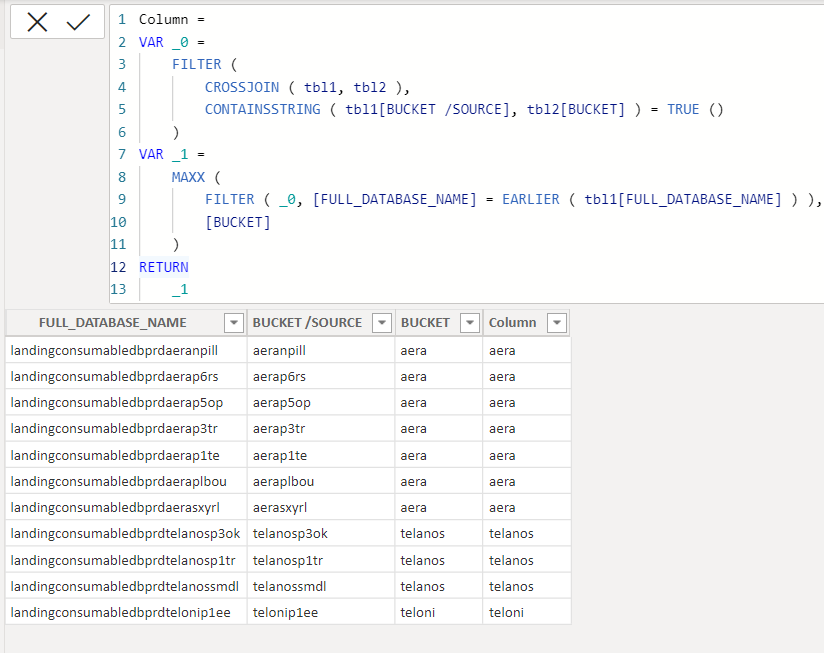Screen dimensions: 824x653
Task: Select cell landingconsumabledbprdaerasxyrl
Action: click(x=126, y=507)
